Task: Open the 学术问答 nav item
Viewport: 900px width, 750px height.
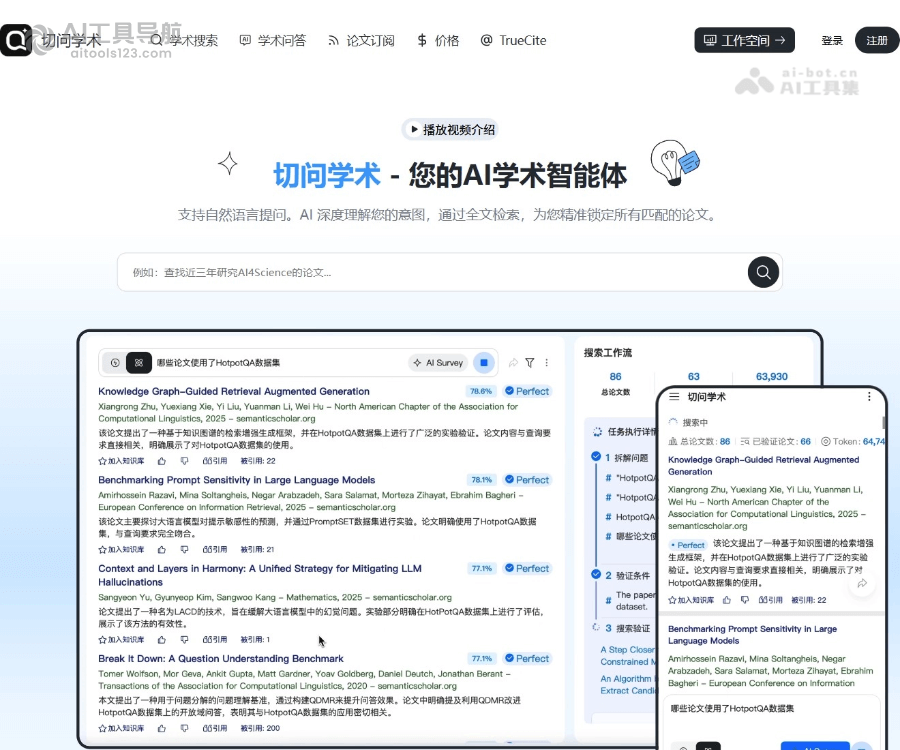Action: pyautogui.click(x=273, y=41)
